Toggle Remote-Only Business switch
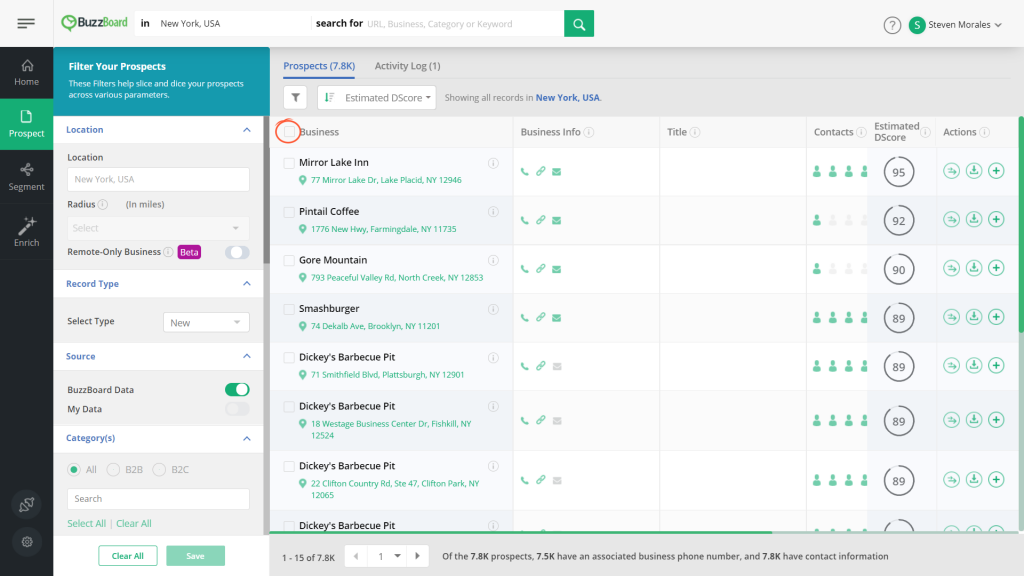Viewport: 1024px width, 576px height. [x=237, y=252]
